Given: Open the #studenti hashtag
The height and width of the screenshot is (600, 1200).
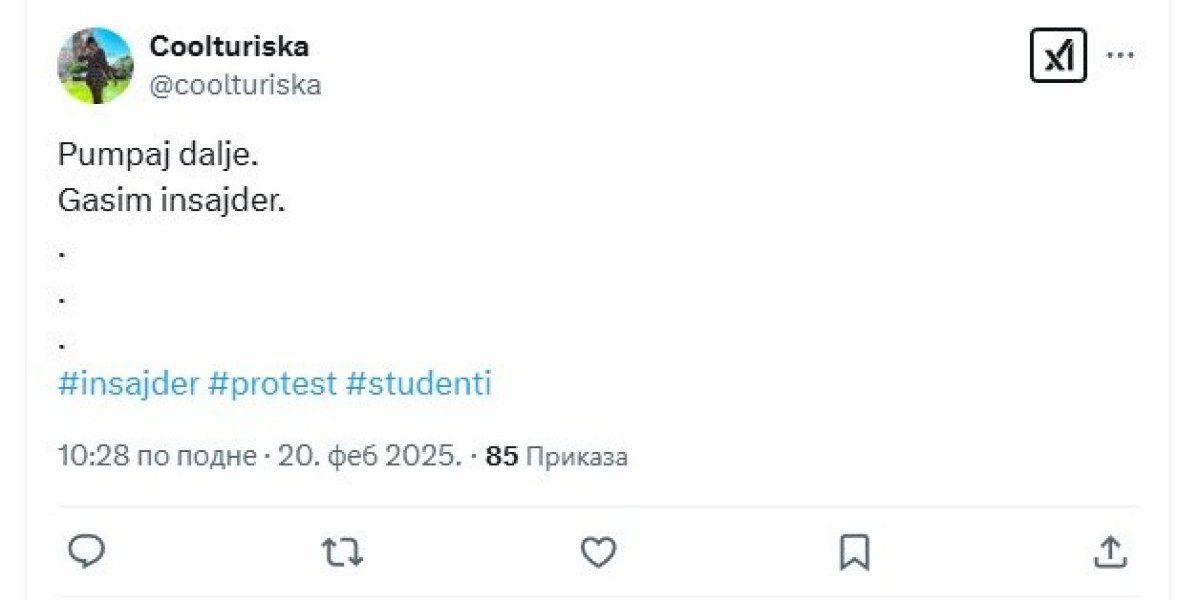Looking at the screenshot, I should (418, 384).
